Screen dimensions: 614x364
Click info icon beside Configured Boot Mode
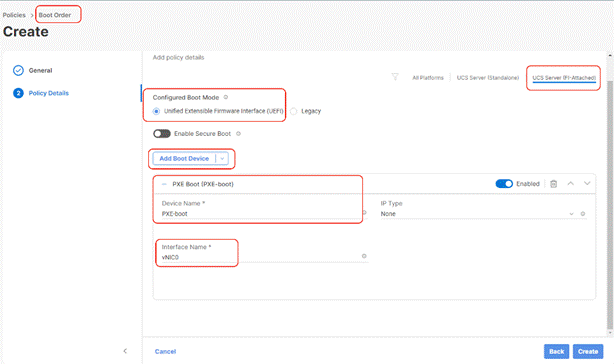[226, 97]
